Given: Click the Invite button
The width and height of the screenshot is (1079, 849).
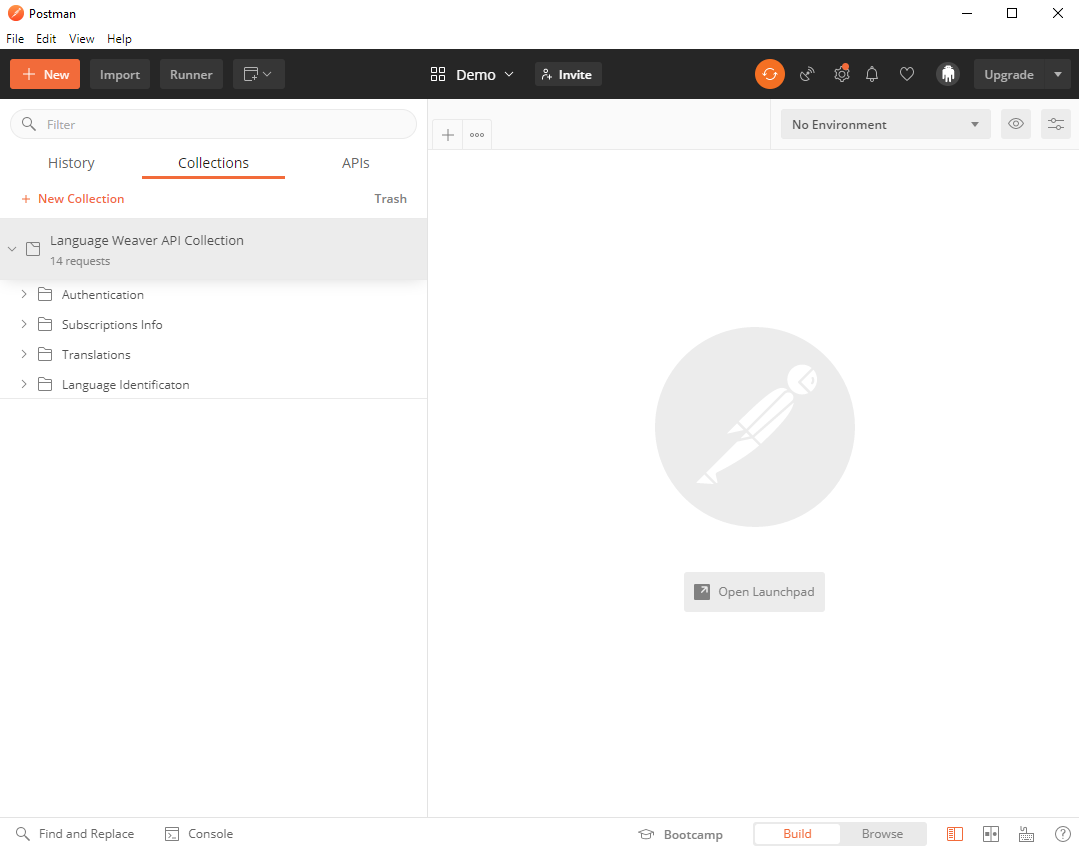Looking at the screenshot, I should (568, 74).
